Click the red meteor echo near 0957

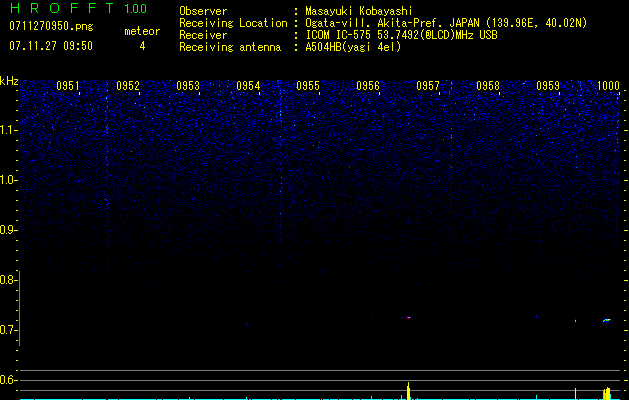pos(408,318)
